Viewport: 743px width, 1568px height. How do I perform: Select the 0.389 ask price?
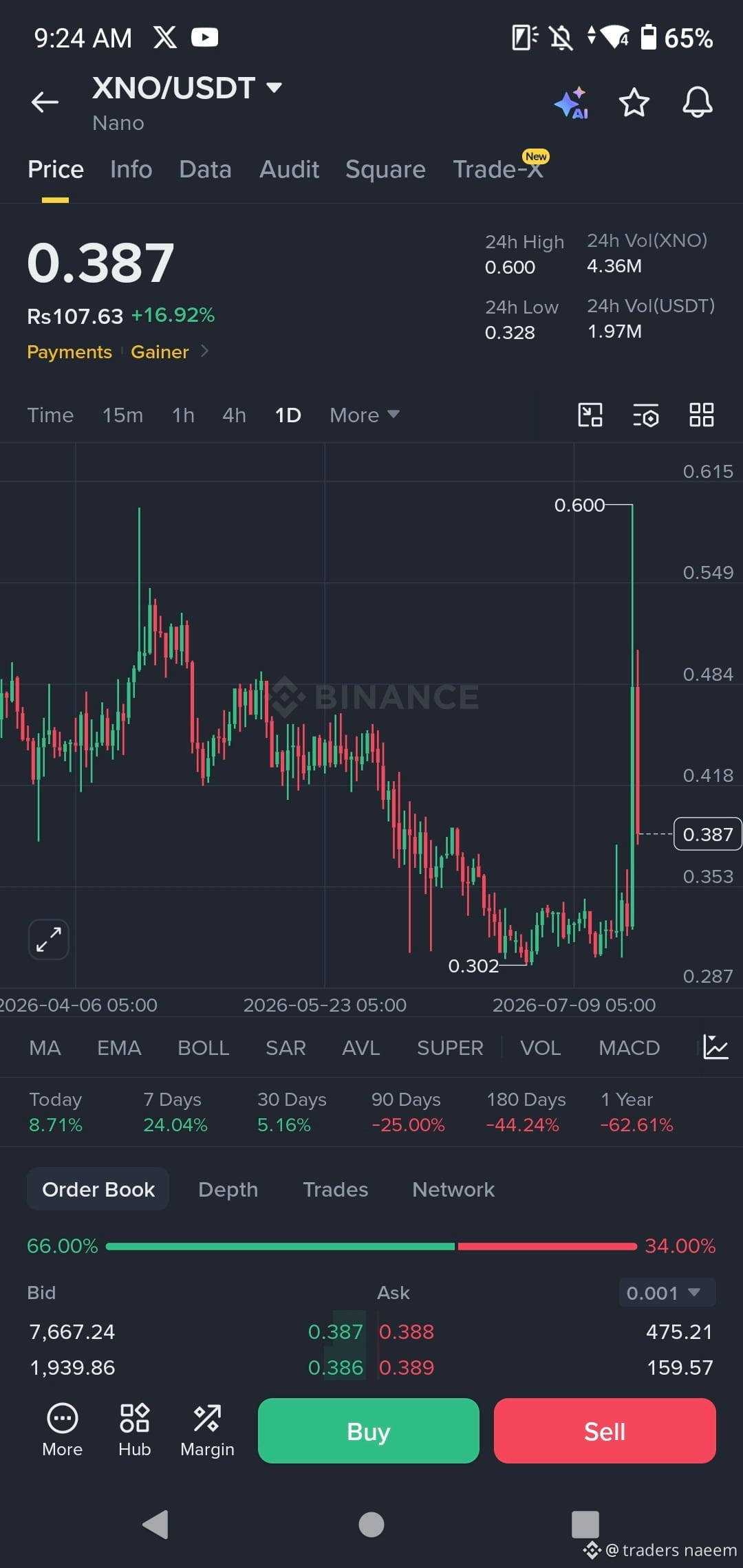407,1368
